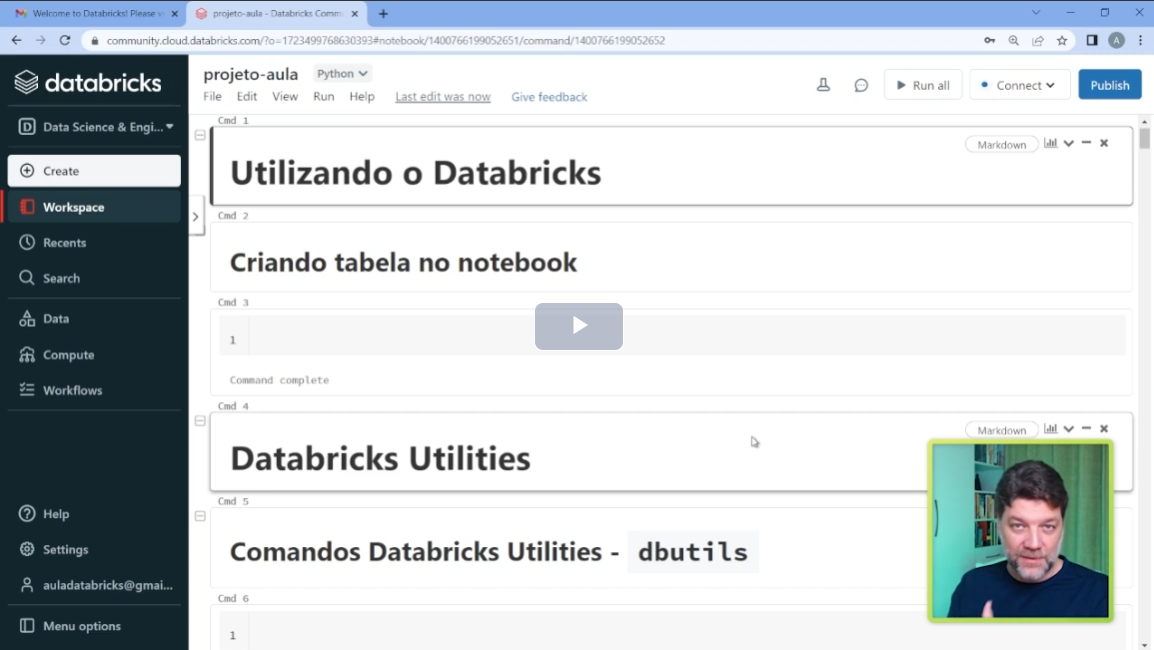Open the experiment flask icon

tap(824, 85)
